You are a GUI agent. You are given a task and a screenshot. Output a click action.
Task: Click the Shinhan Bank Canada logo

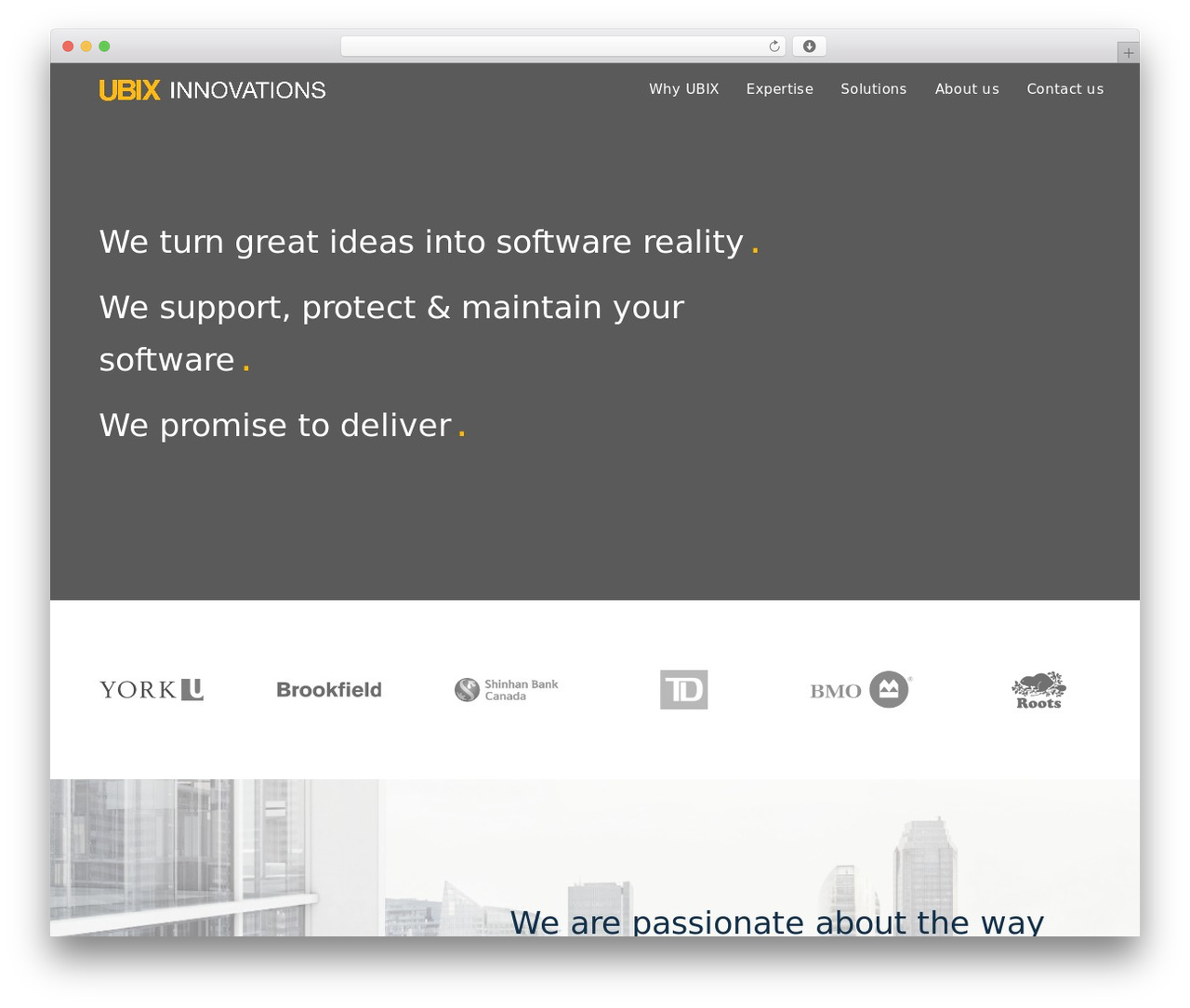(x=507, y=690)
